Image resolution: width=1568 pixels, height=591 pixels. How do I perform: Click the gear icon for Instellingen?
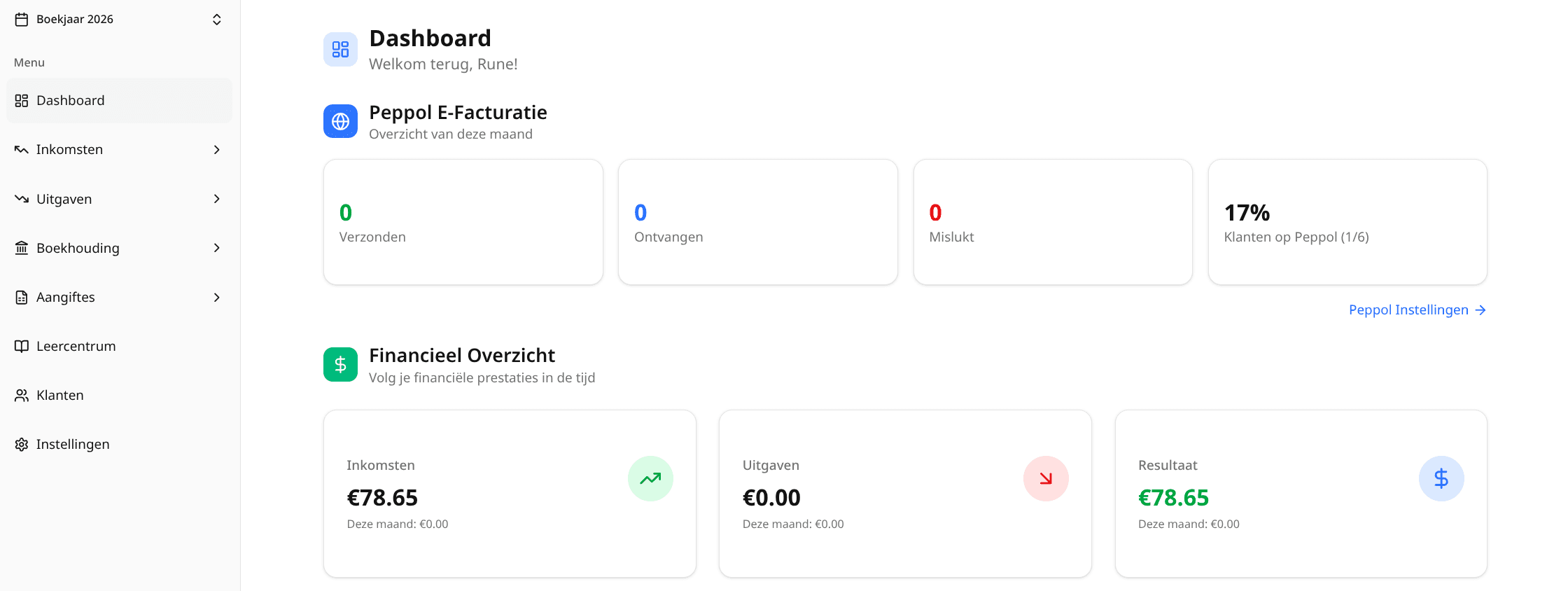(22, 444)
